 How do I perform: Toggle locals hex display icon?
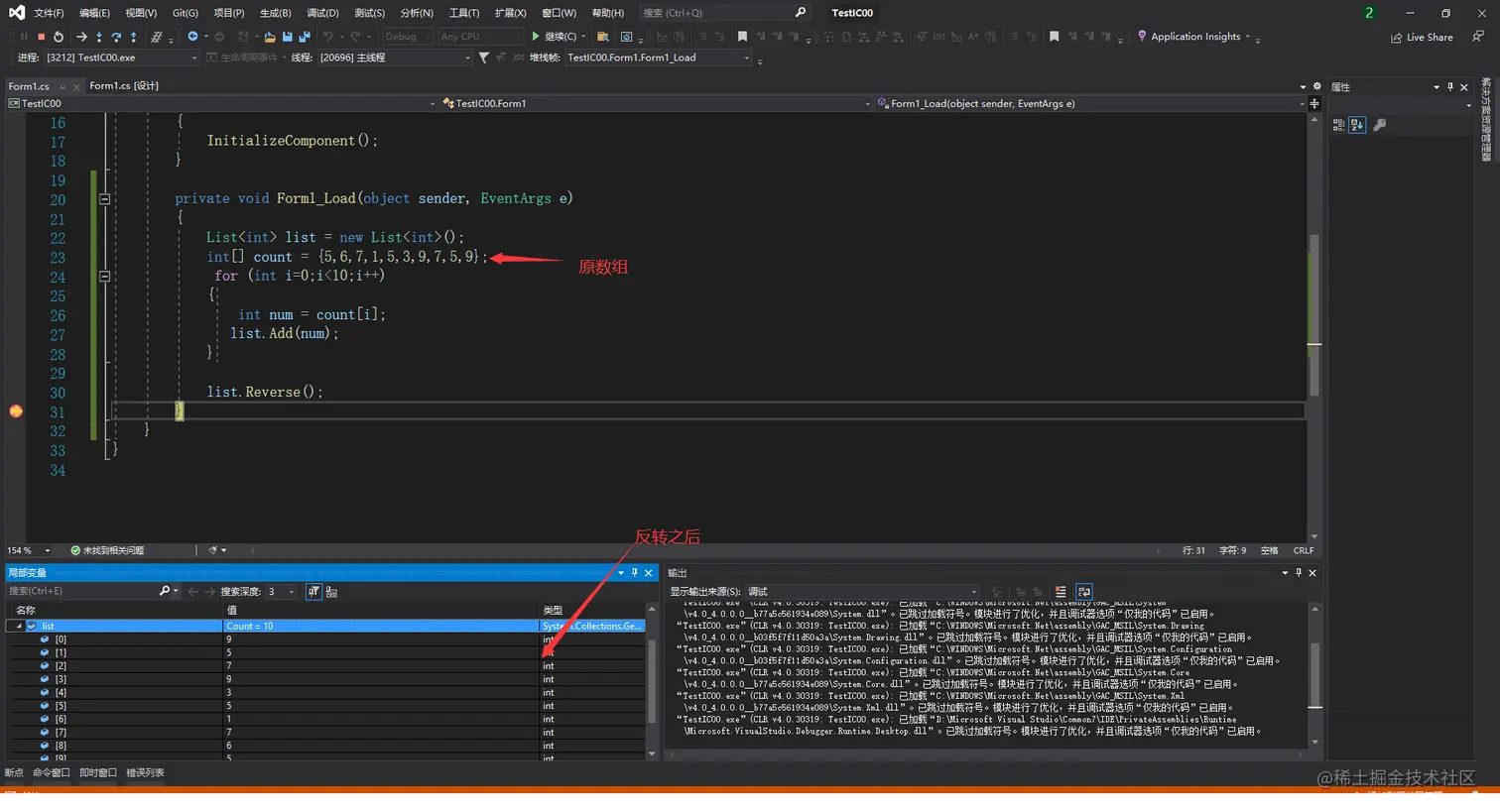coord(331,591)
